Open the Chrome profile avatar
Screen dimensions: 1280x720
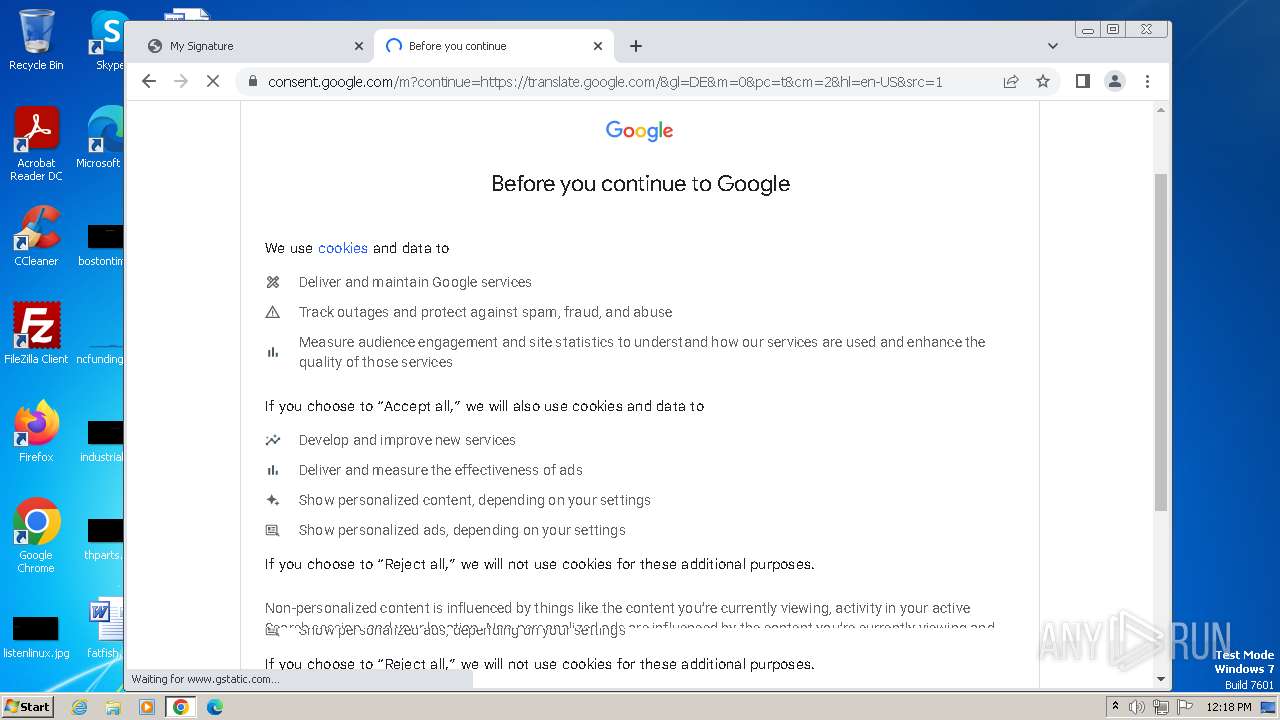[x=1115, y=81]
